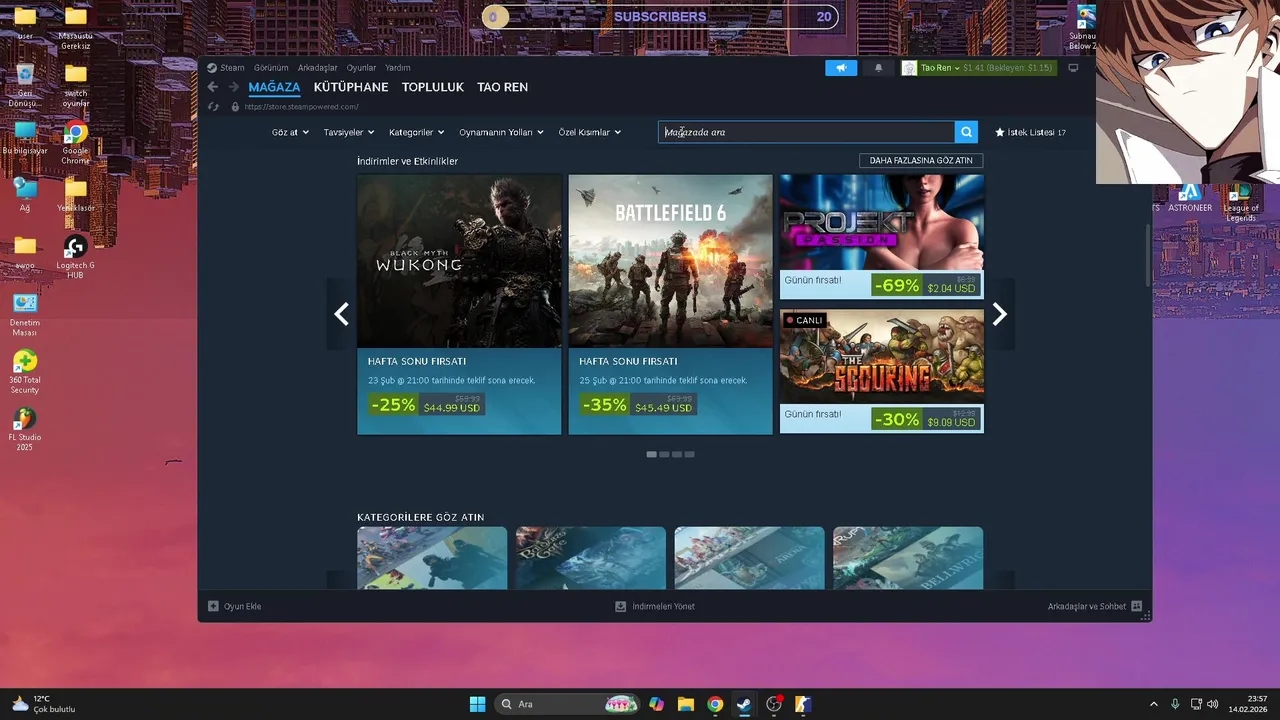Open the weather widget Çok bulutlu
This screenshot has width=1280, height=720.
point(43,704)
